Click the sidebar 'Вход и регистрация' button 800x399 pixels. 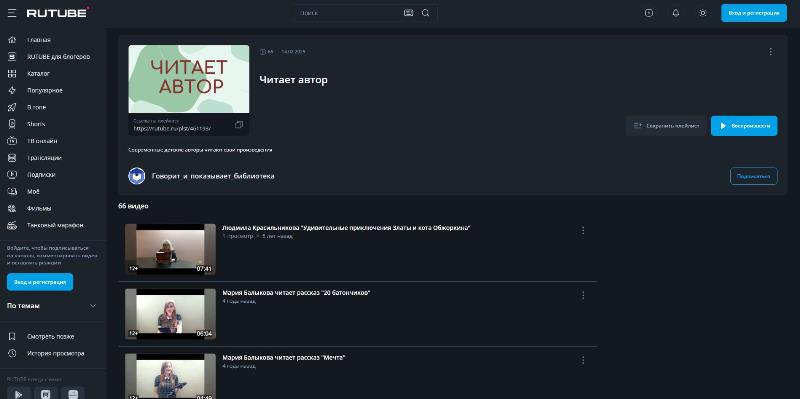40,282
